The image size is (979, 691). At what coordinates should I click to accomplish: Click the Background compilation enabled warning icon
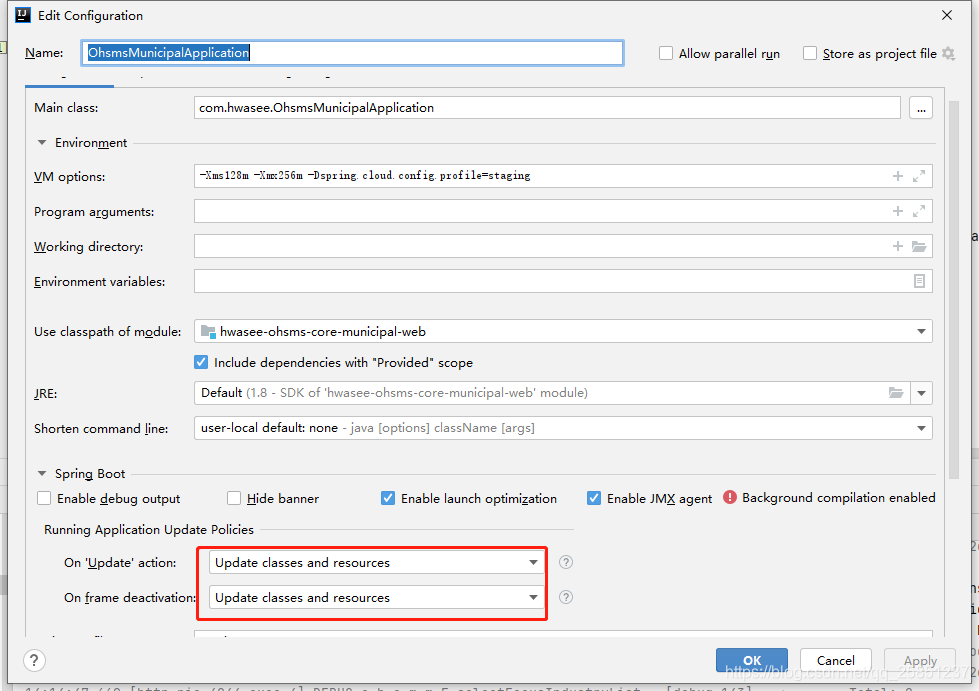click(x=730, y=497)
